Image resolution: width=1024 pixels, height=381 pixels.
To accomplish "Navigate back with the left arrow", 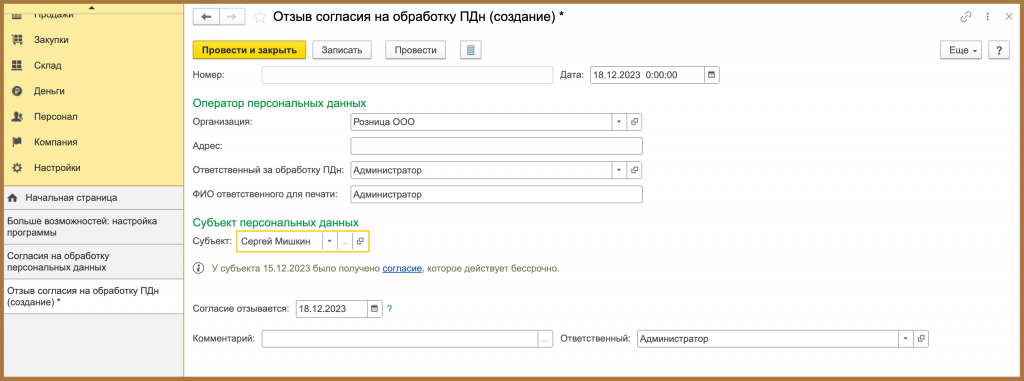I will (x=206, y=17).
